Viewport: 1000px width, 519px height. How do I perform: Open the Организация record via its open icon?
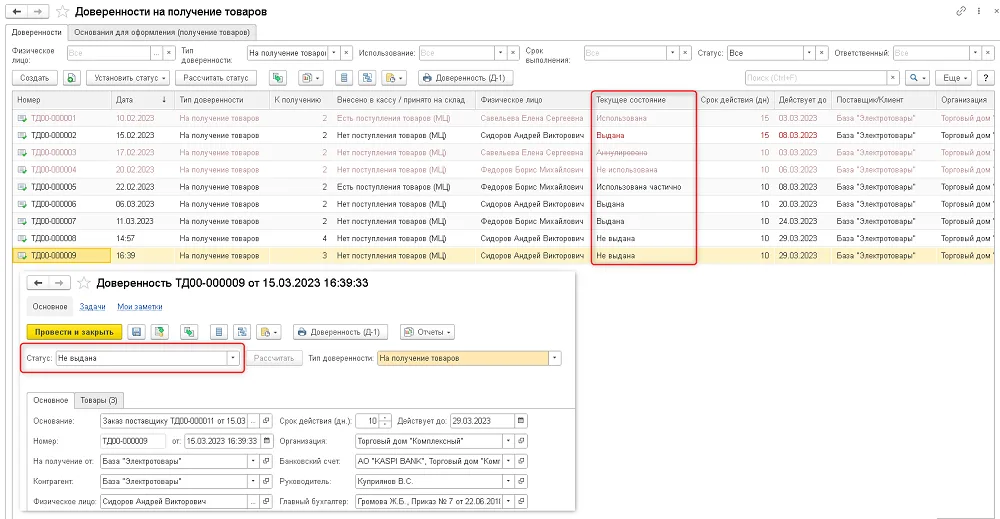point(521,441)
